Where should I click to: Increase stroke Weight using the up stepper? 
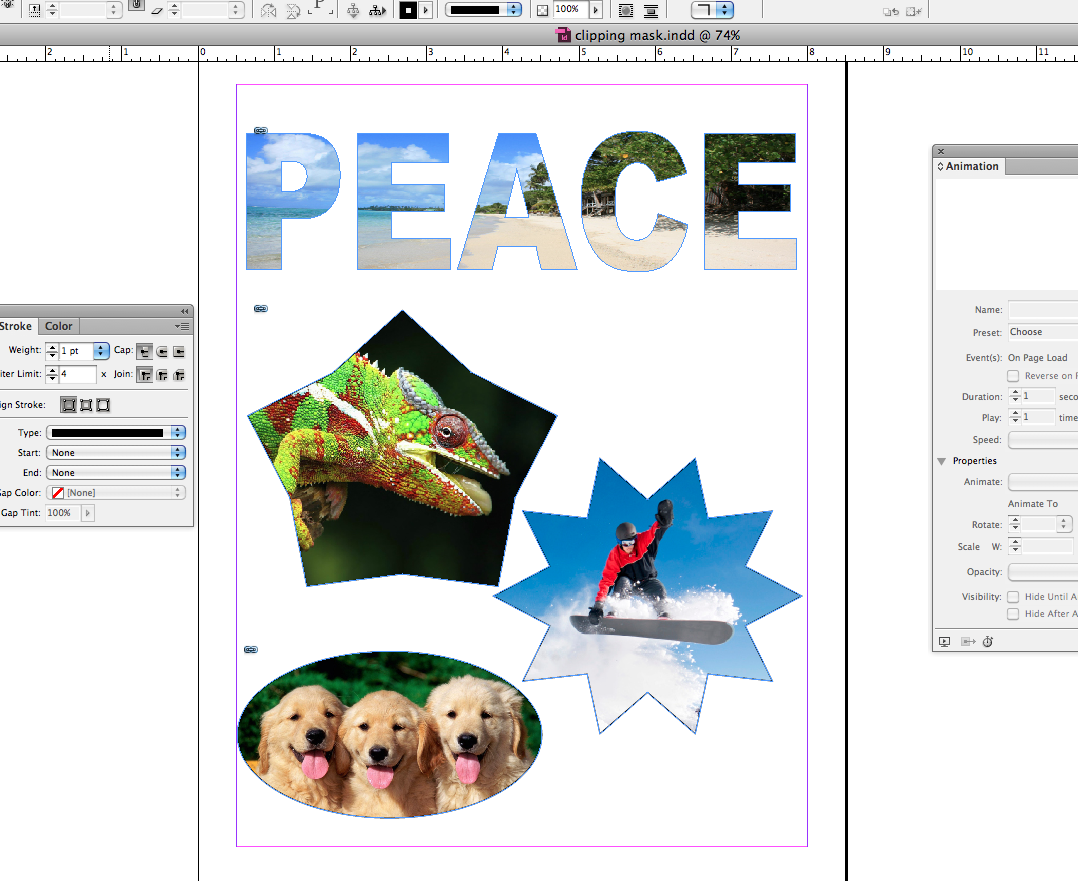click(52, 347)
